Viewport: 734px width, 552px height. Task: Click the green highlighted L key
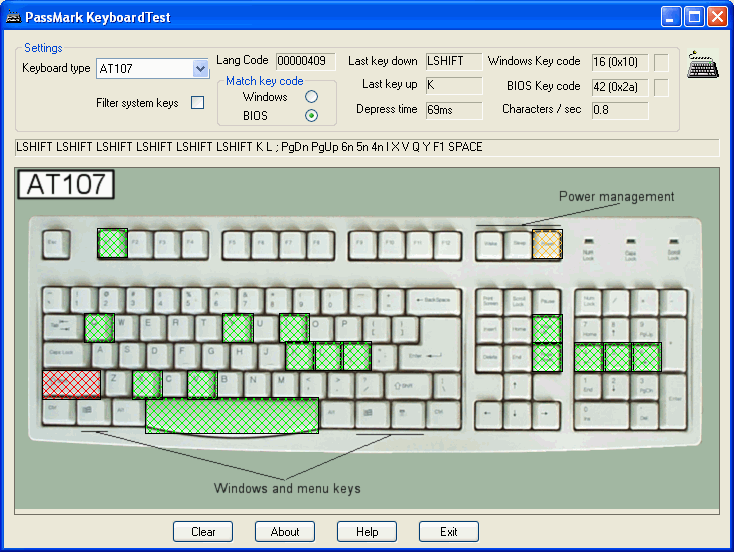point(329,356)
